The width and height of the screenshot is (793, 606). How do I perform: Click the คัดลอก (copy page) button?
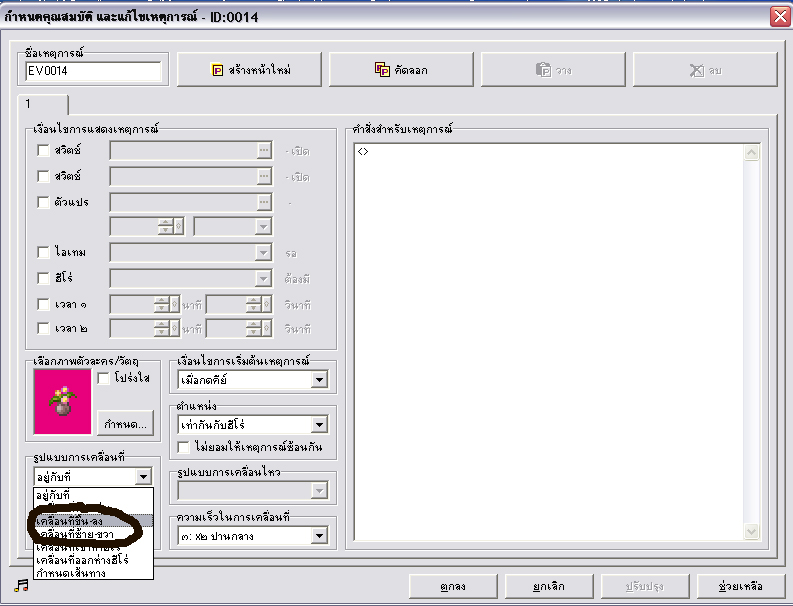coord(401,70)
